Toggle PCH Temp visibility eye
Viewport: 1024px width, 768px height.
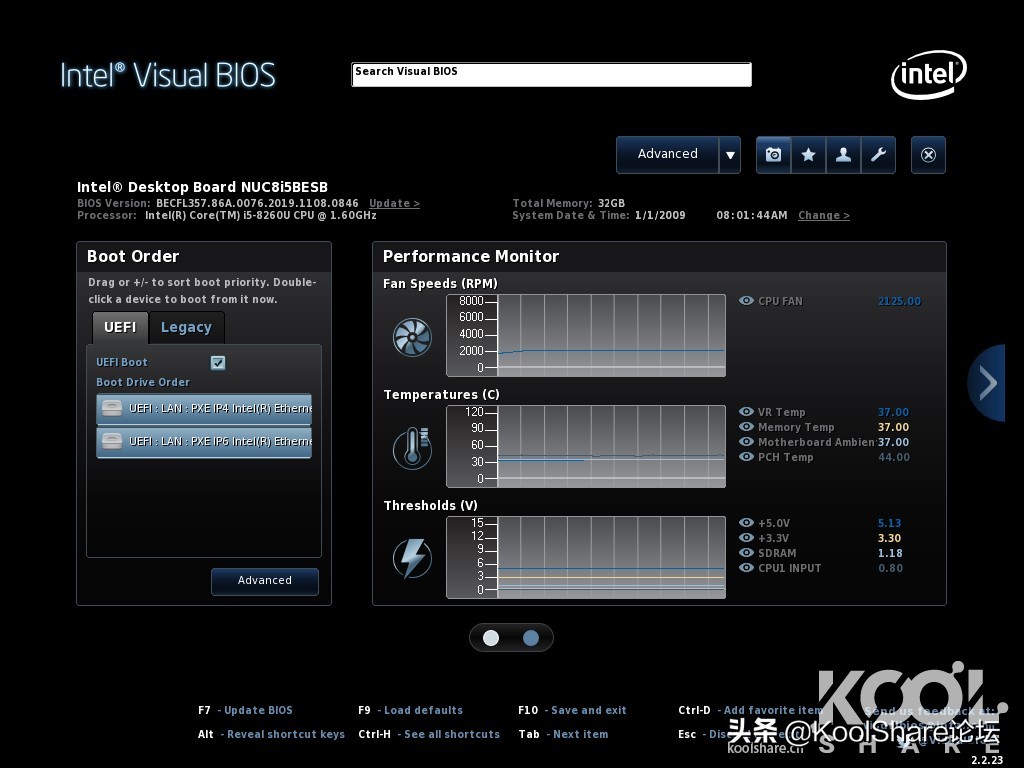[x=746, y=456]
